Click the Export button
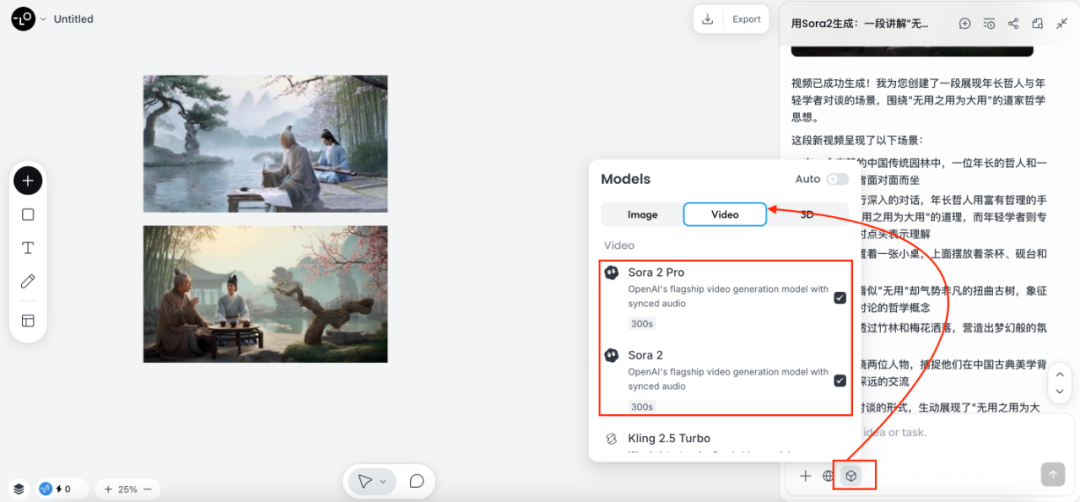Image resolution: width=1080 pixels, height=502 pixels. tap(746, 19)
